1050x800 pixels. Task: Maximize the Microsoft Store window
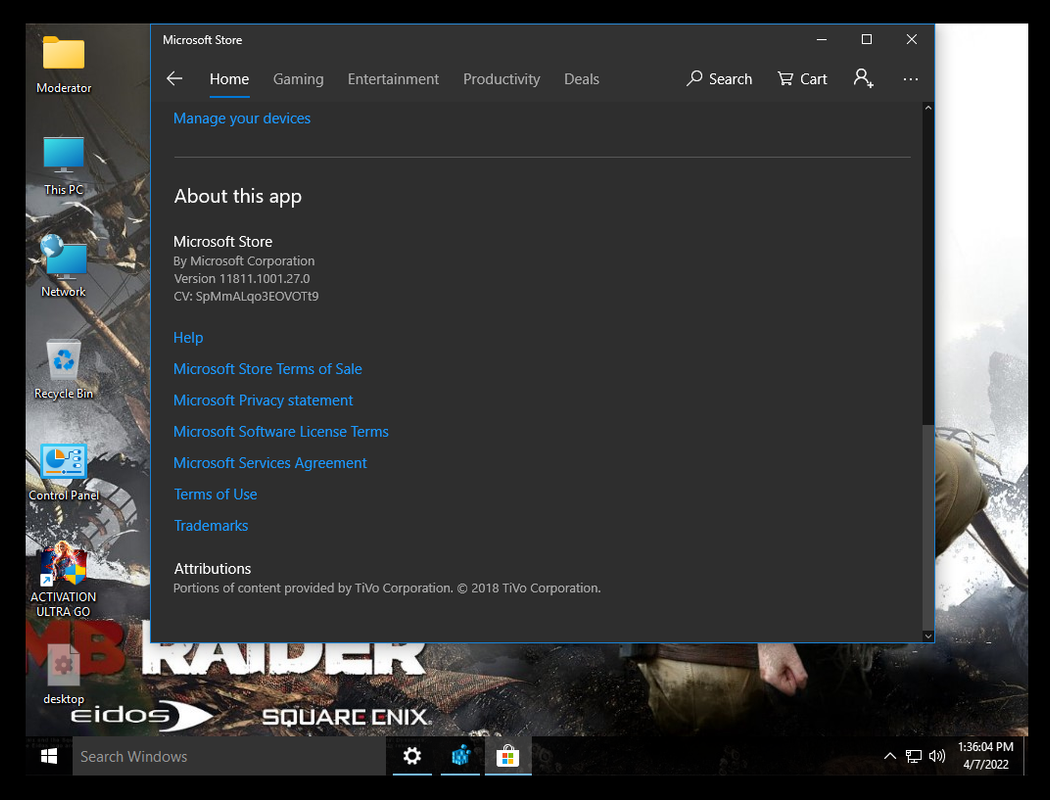[867, 39]
